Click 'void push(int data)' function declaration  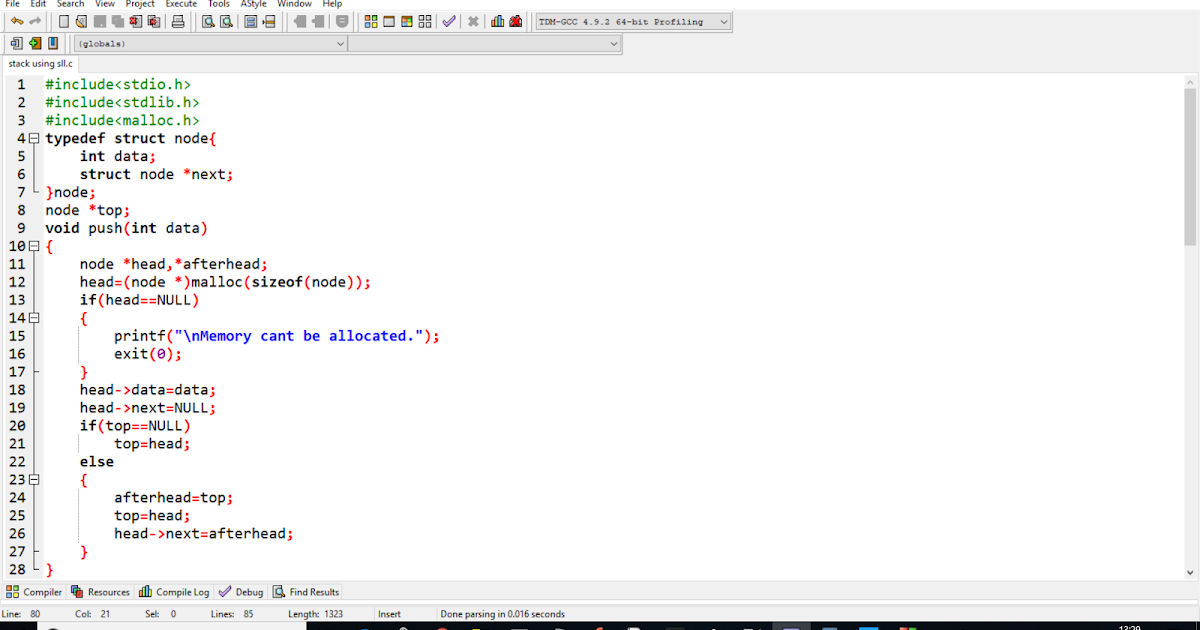coord(126,228)
